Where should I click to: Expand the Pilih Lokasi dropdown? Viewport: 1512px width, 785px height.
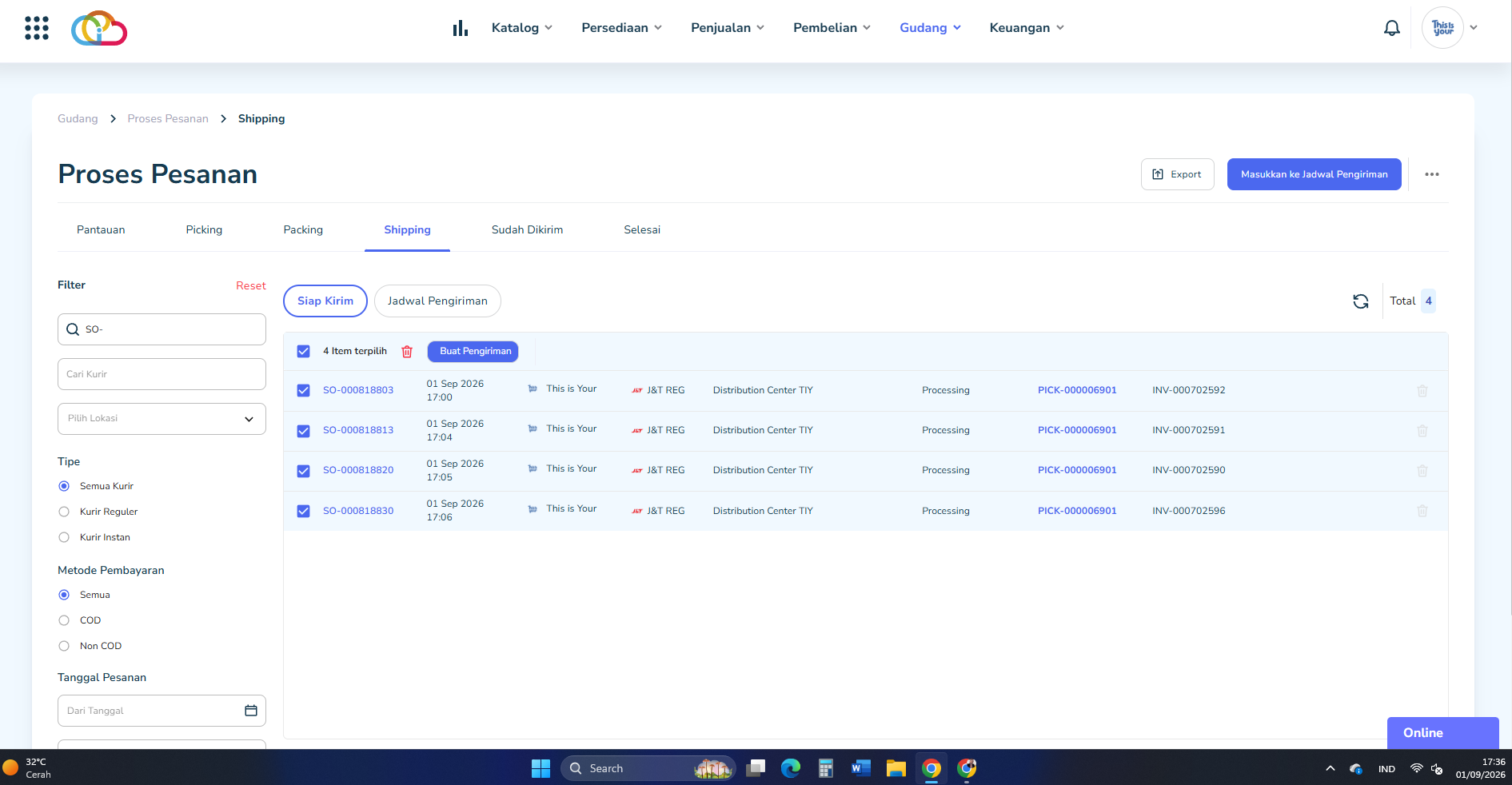tap(162, 419)
